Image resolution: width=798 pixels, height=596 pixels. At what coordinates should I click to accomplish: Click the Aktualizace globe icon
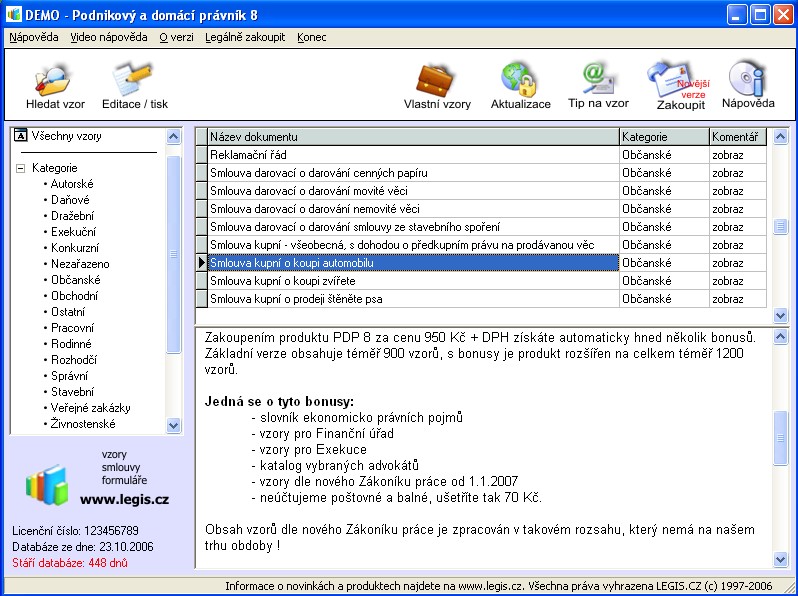tap(520, 79)
